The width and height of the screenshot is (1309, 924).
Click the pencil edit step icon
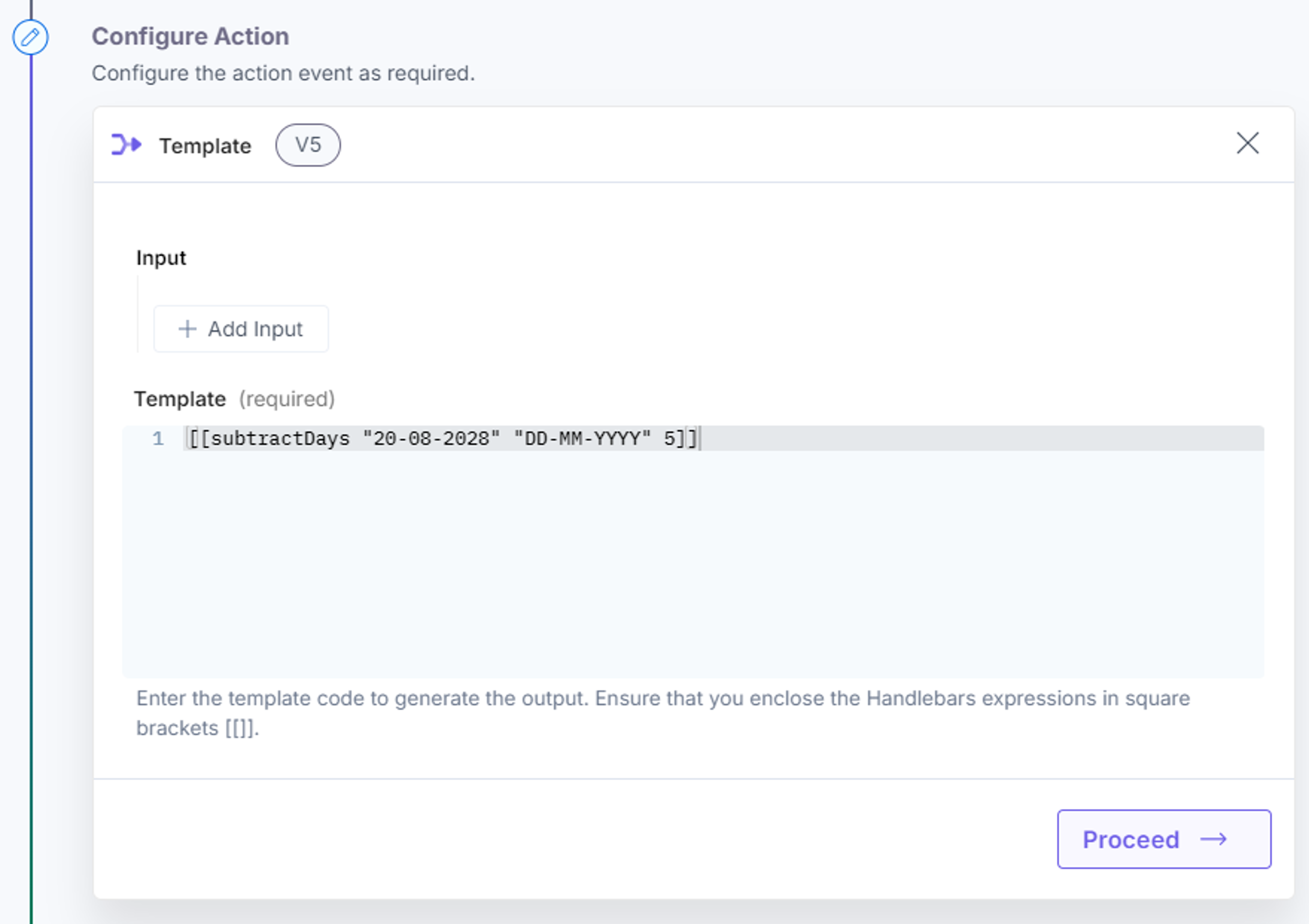point(30,37)
